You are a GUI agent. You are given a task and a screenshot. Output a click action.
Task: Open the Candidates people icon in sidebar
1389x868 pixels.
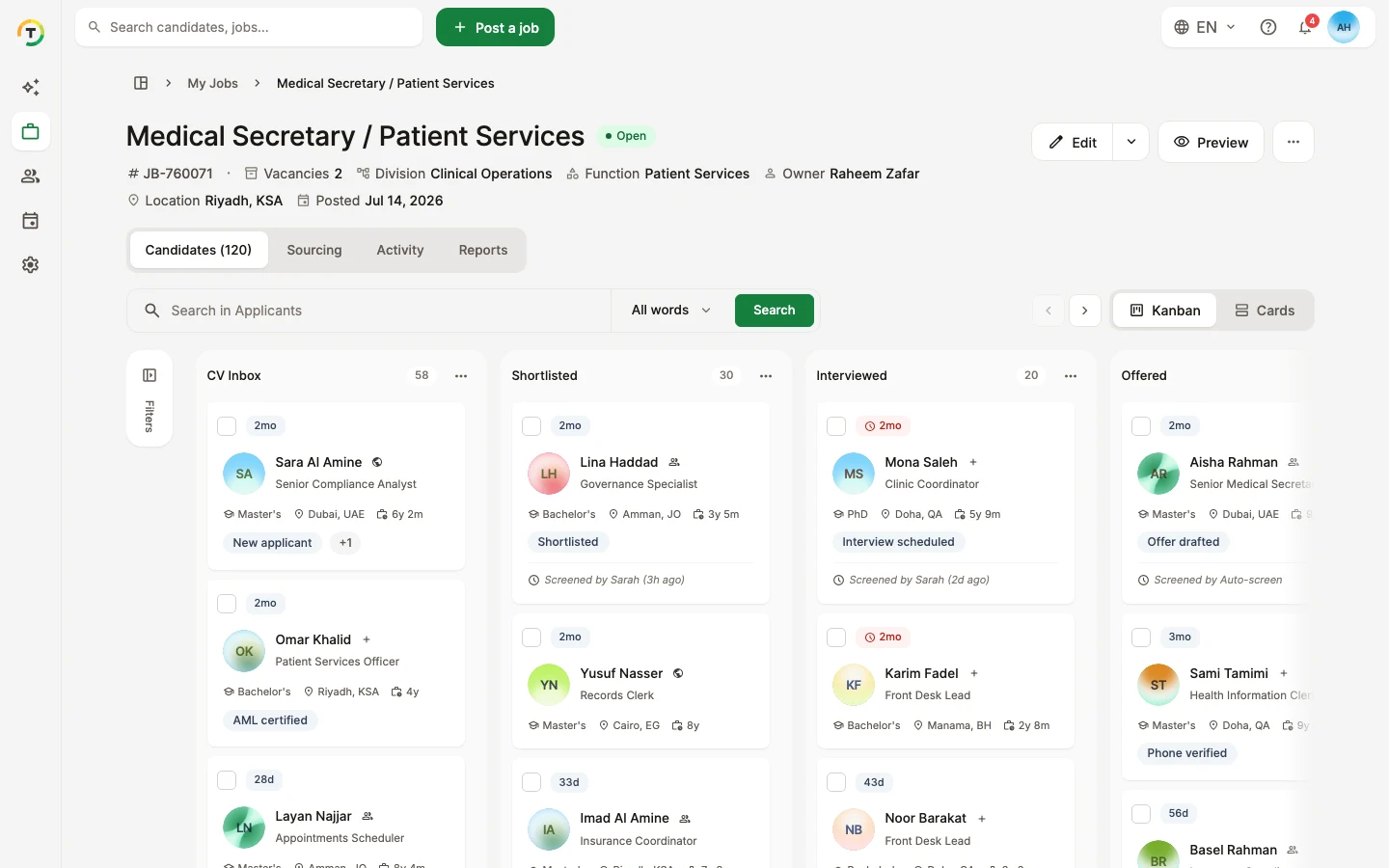(31, 176)
